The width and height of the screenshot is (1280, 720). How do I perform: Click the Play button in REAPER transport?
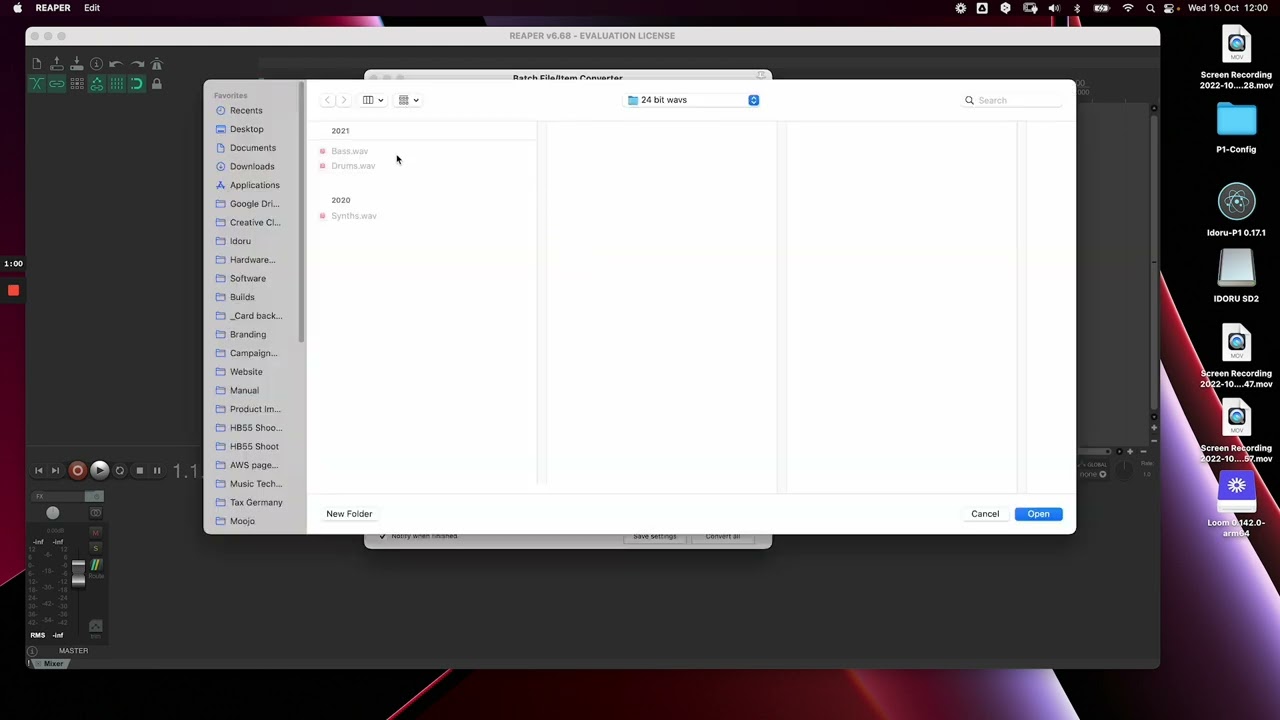tap(99, 470)
